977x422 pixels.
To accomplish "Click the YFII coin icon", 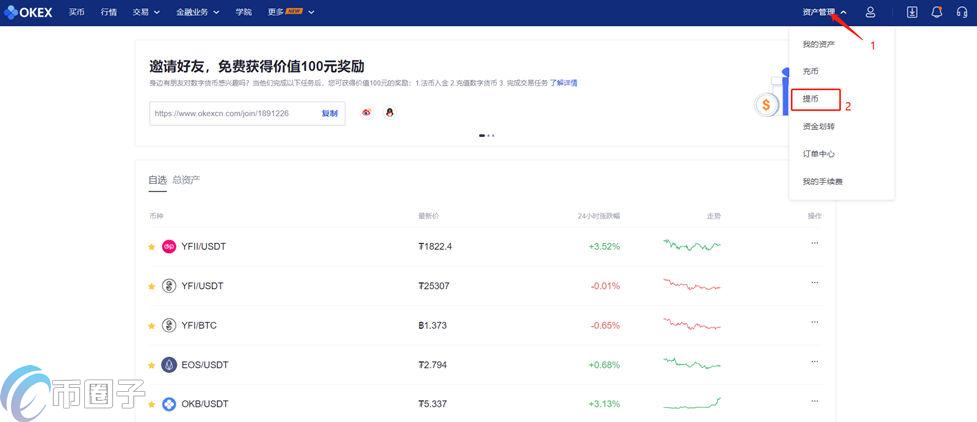I will pyautogui.click(x=169, y=246).
